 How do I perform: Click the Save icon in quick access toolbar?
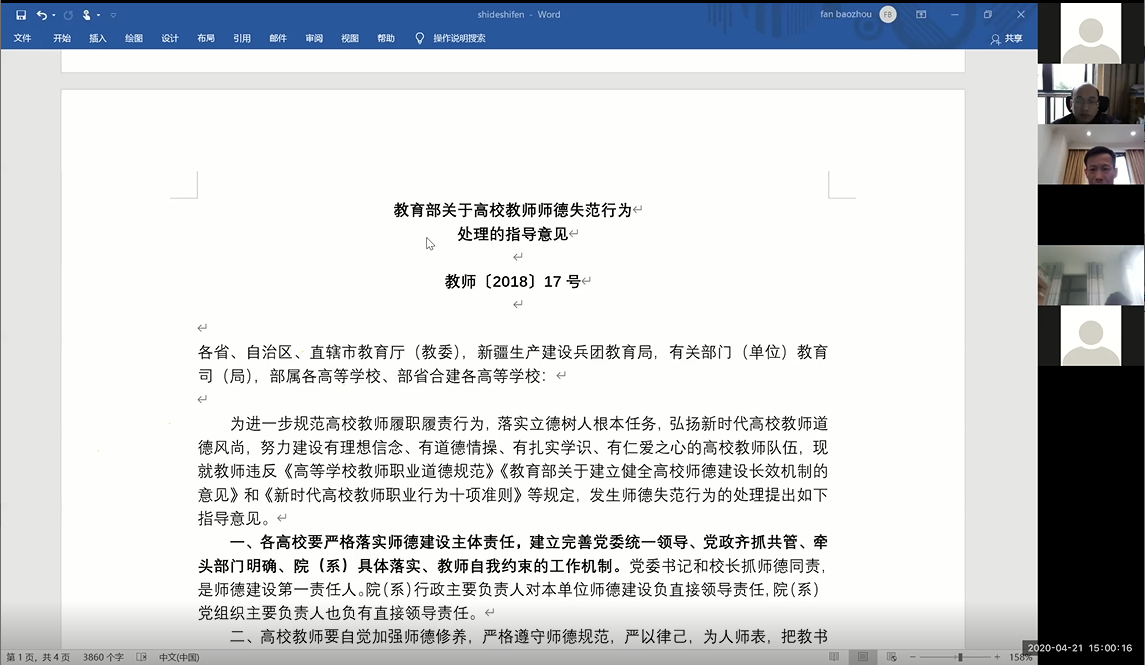[20, 15]
